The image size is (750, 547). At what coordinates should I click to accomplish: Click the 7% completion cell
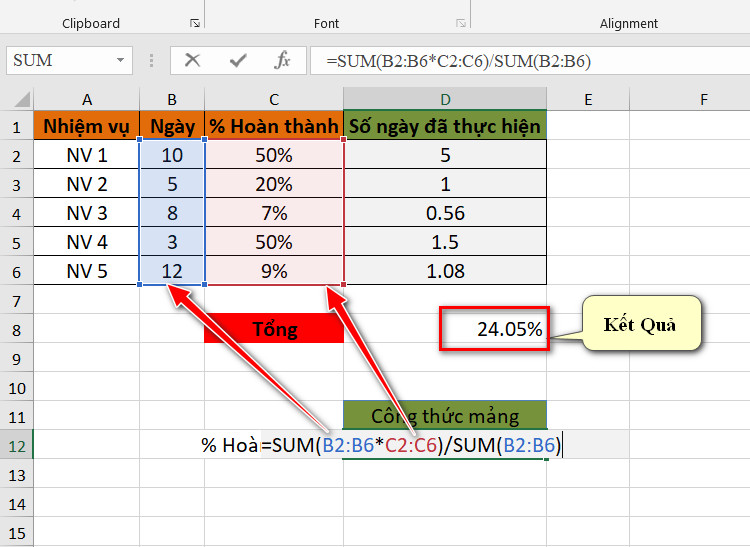pos(274,213)
